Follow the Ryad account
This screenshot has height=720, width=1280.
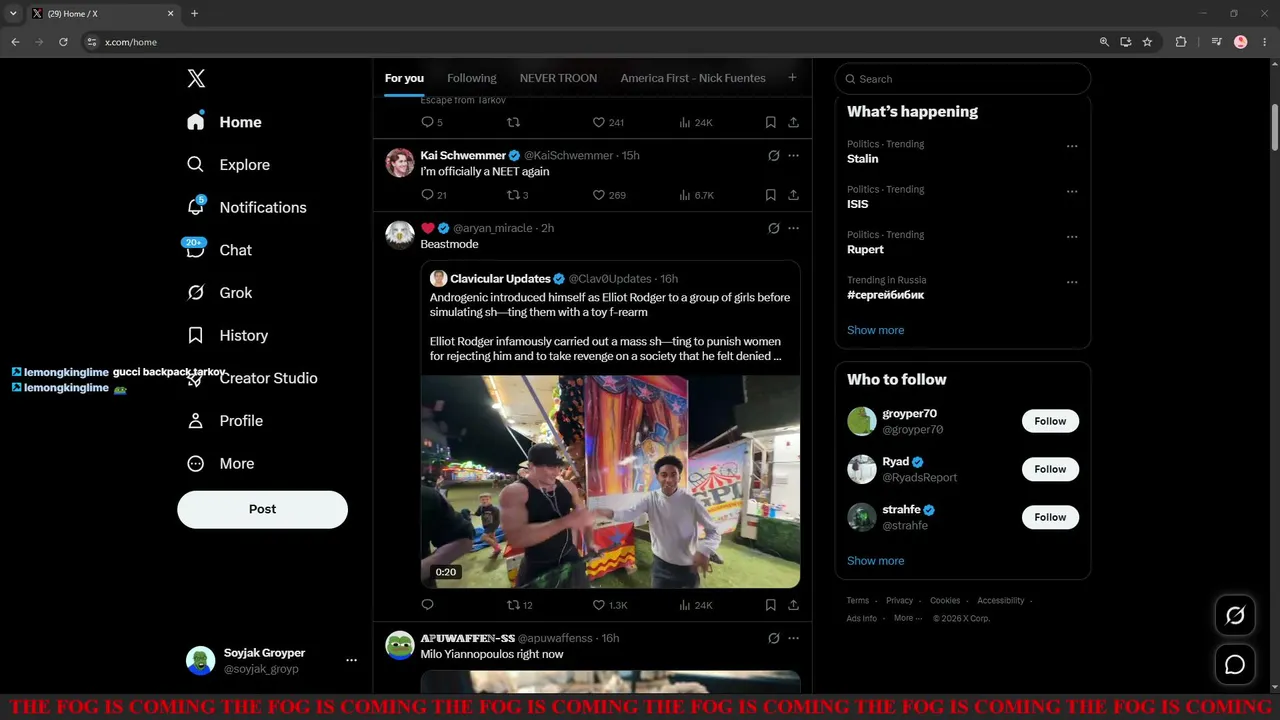(x=1050, y=469)
